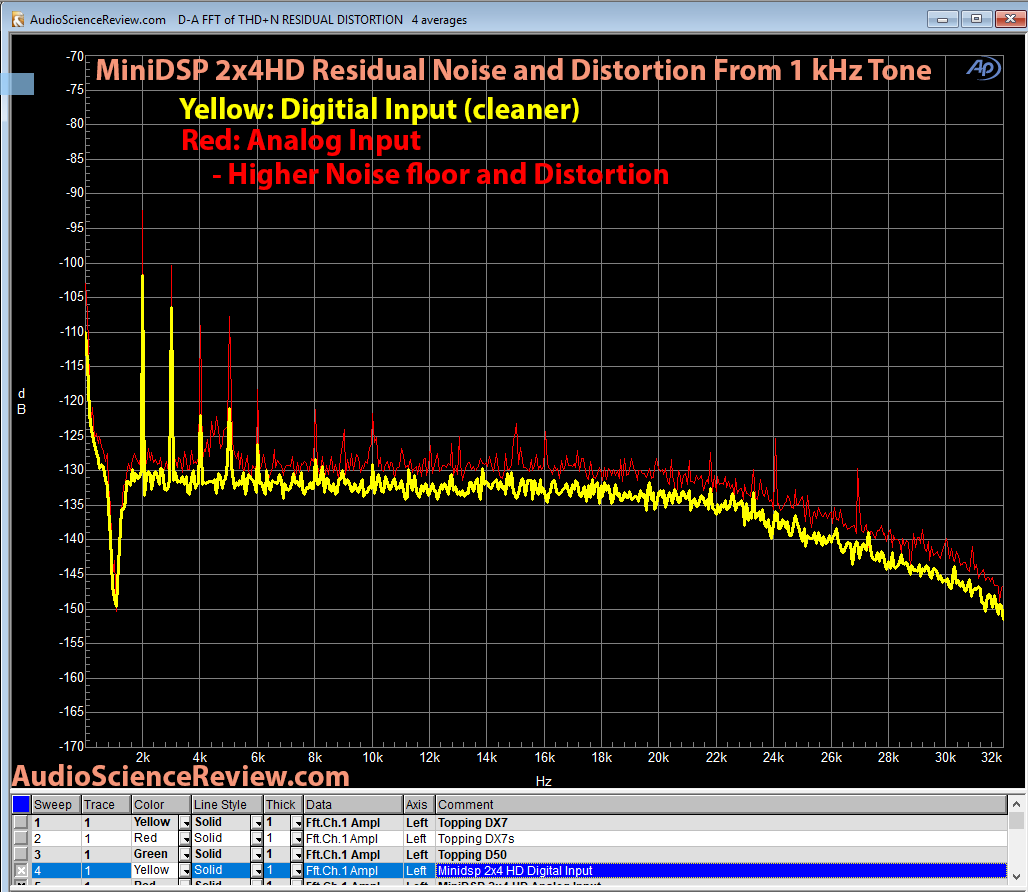Select the 'Topping DX7s' comment cell
This screenshot has height=892, width=1028.
point(721,838)
